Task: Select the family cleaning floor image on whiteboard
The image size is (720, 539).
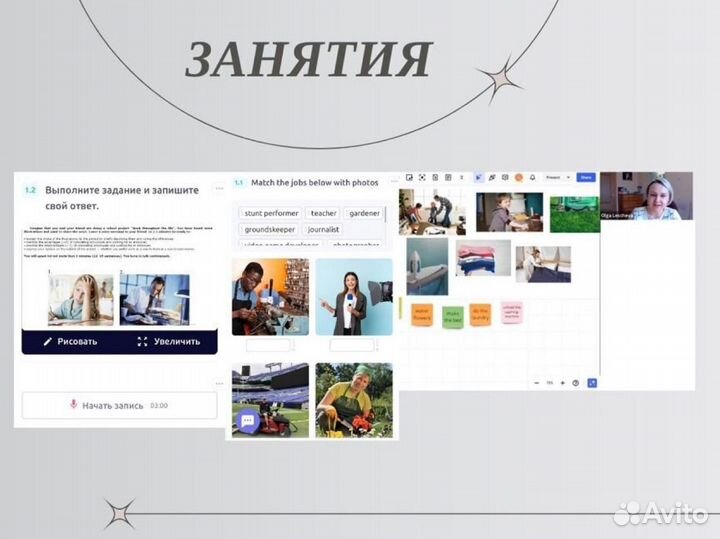Action: click(433, 212)
